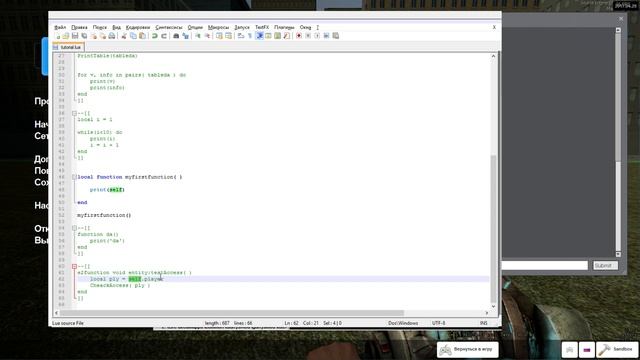Click the language flag button near Sandbox
The image size is (640, 360).
point(587,350)
